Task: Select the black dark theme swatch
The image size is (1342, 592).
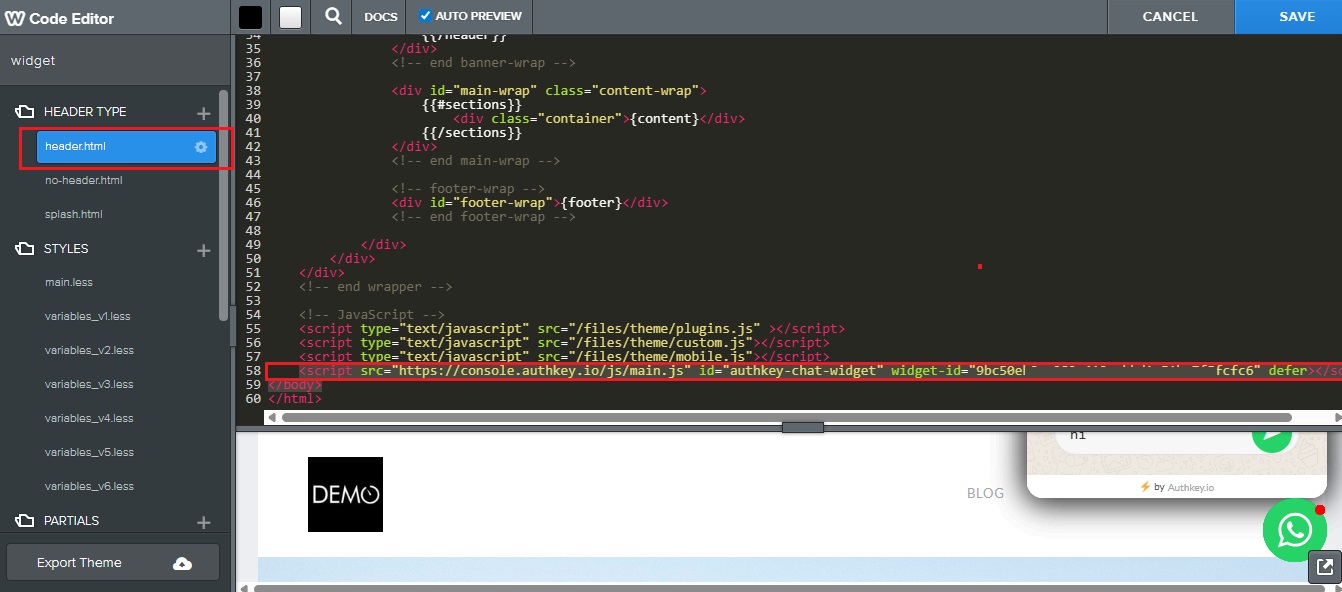Action: point(250,17)
